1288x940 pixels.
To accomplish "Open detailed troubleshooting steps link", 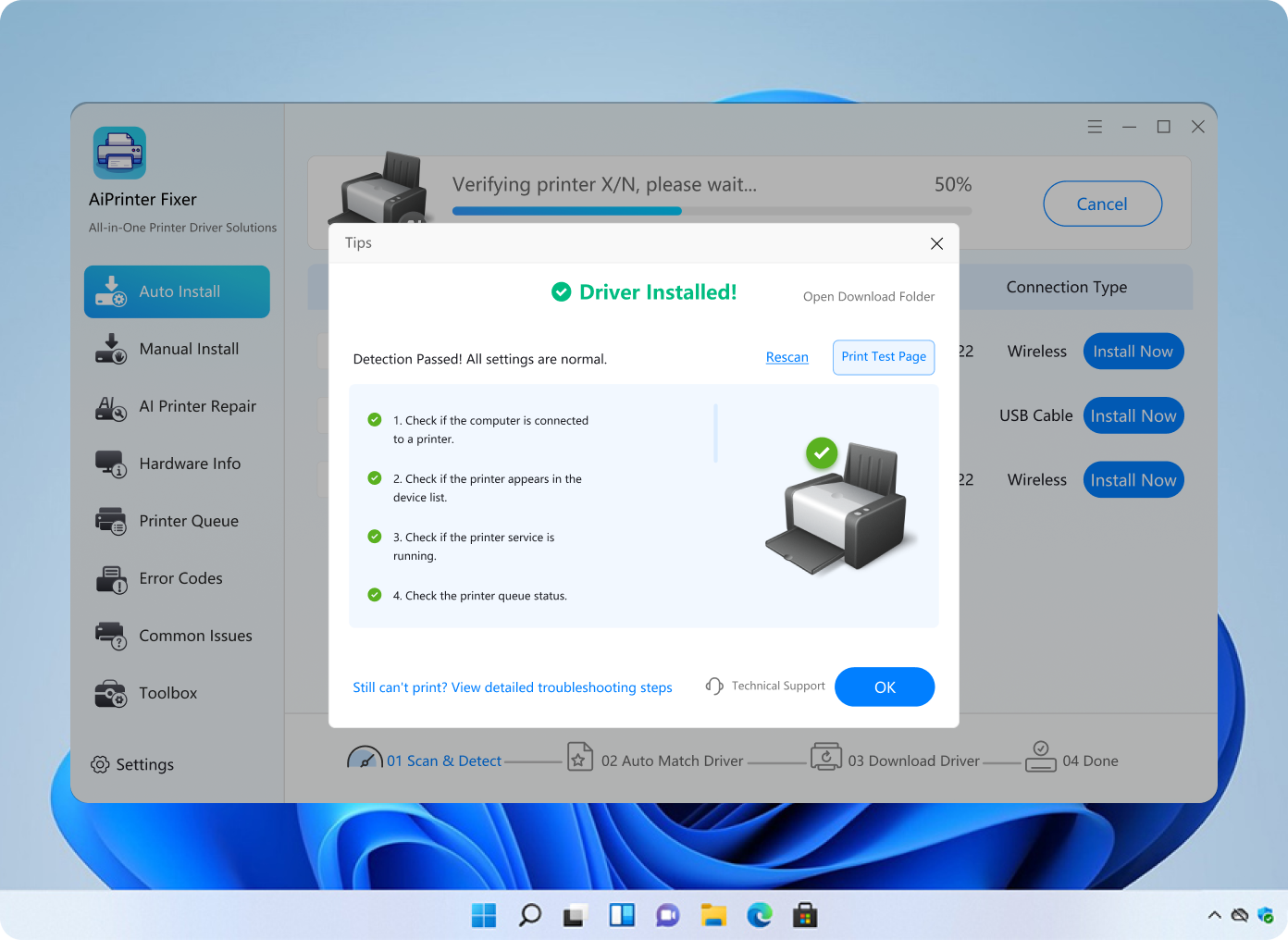I will point(512,687).
